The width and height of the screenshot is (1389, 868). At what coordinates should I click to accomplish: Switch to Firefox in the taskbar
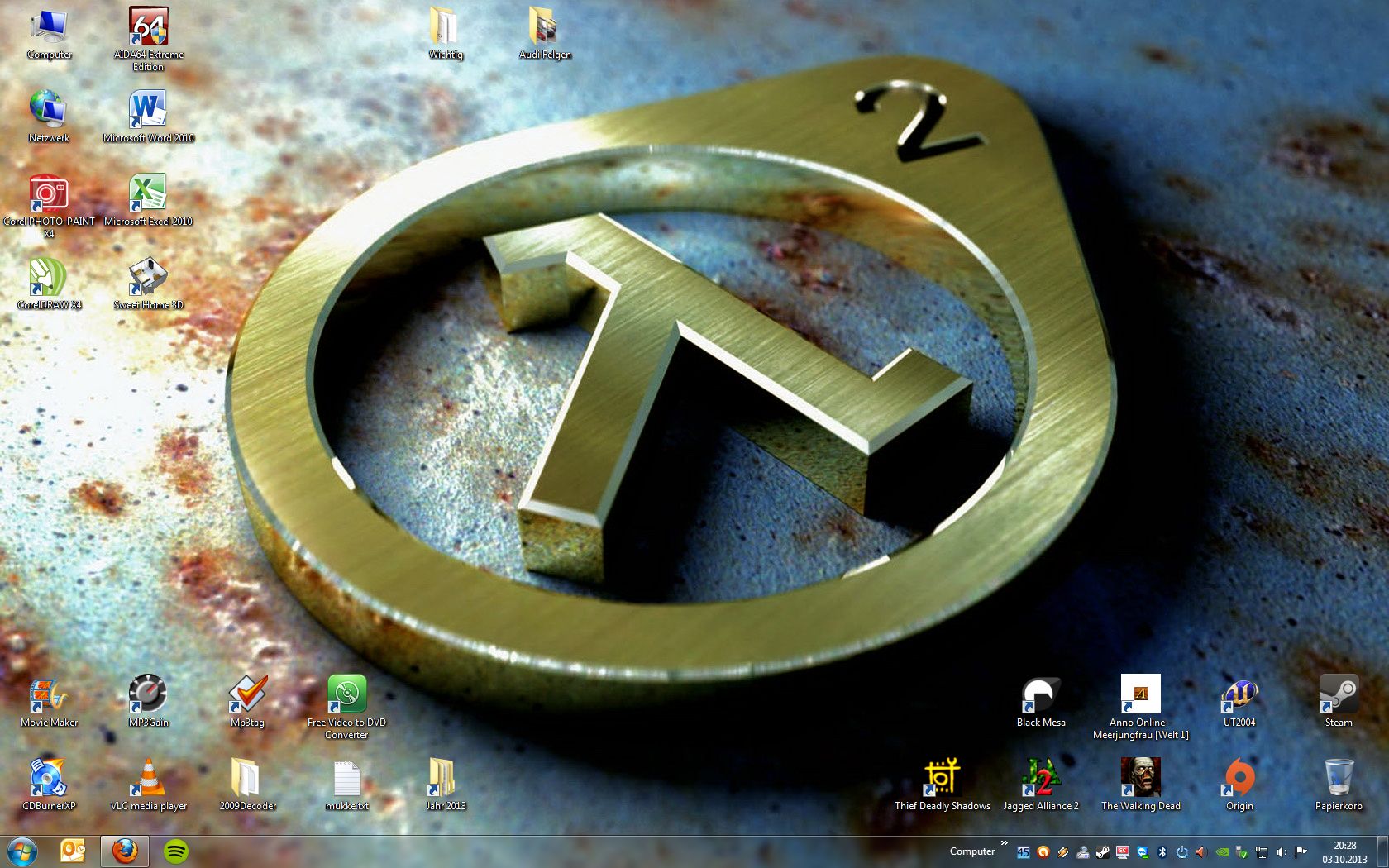(125, 851)
